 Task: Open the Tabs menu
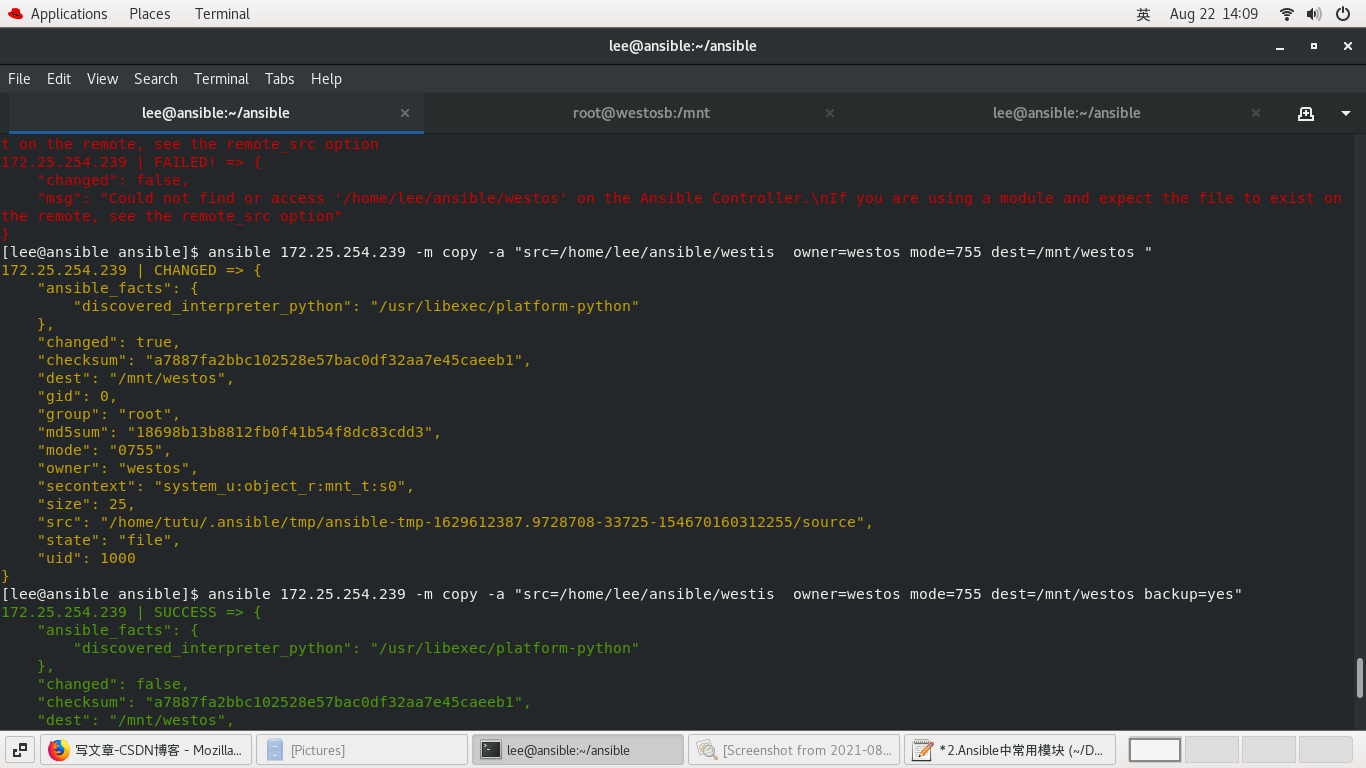pos(280,79)
